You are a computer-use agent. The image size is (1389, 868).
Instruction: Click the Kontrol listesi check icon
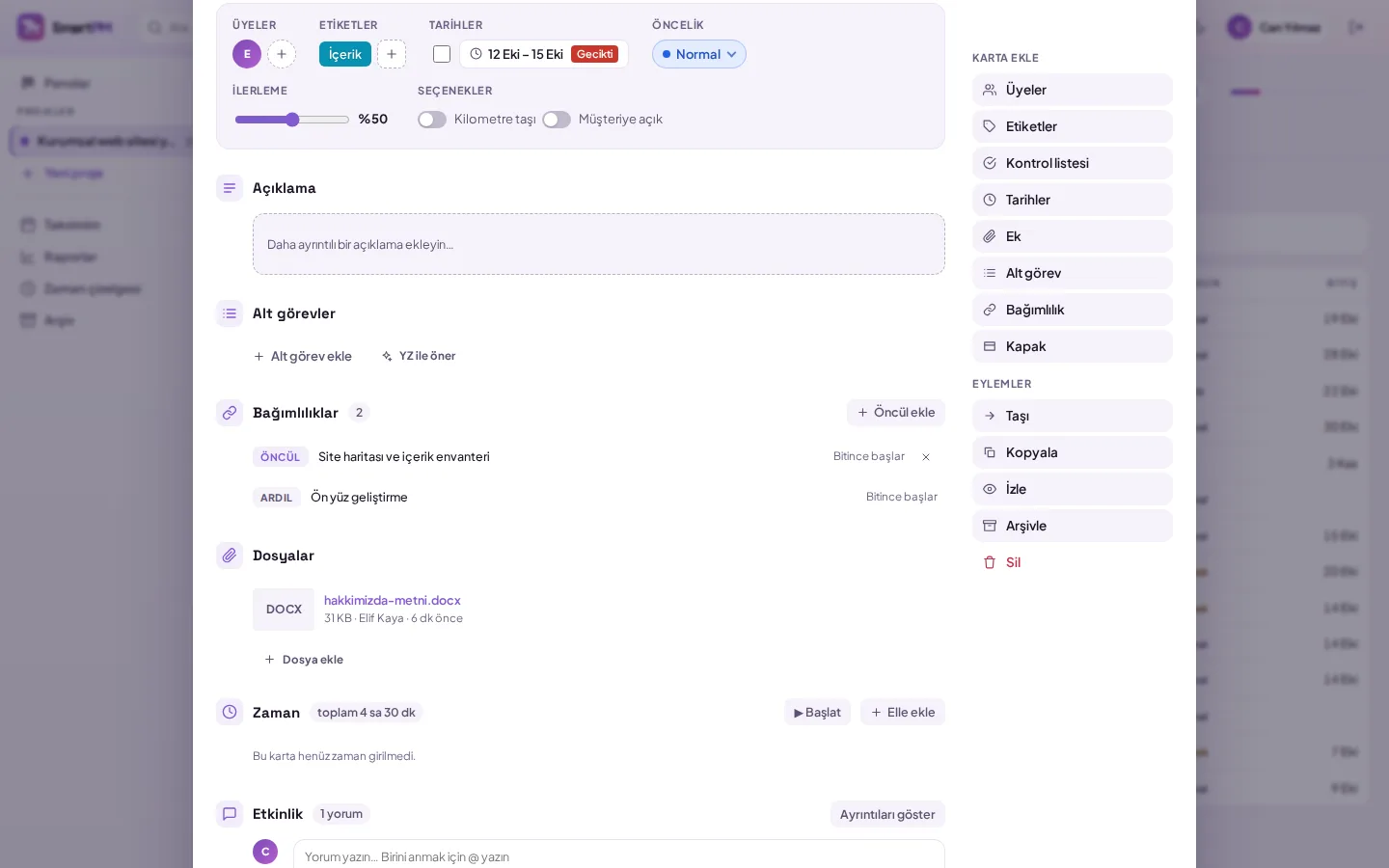pos(990,163)
